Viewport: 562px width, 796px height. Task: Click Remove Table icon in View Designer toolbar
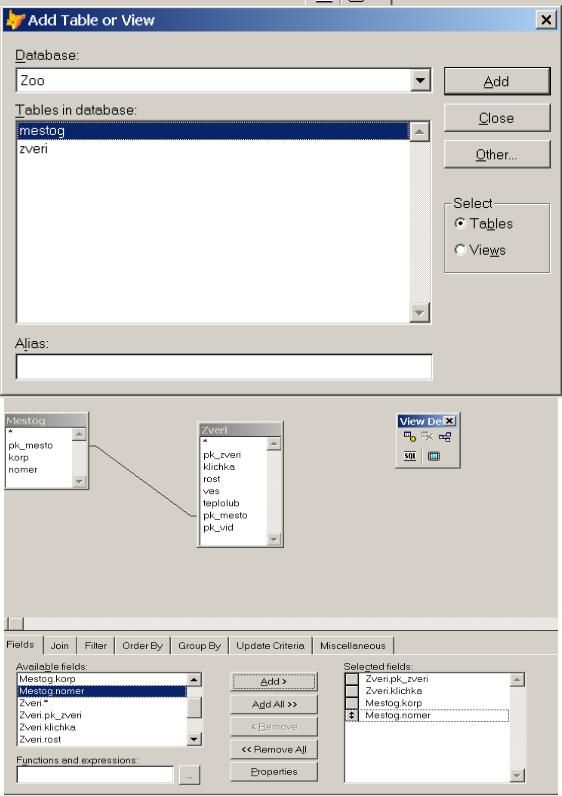tap(427, 437)
